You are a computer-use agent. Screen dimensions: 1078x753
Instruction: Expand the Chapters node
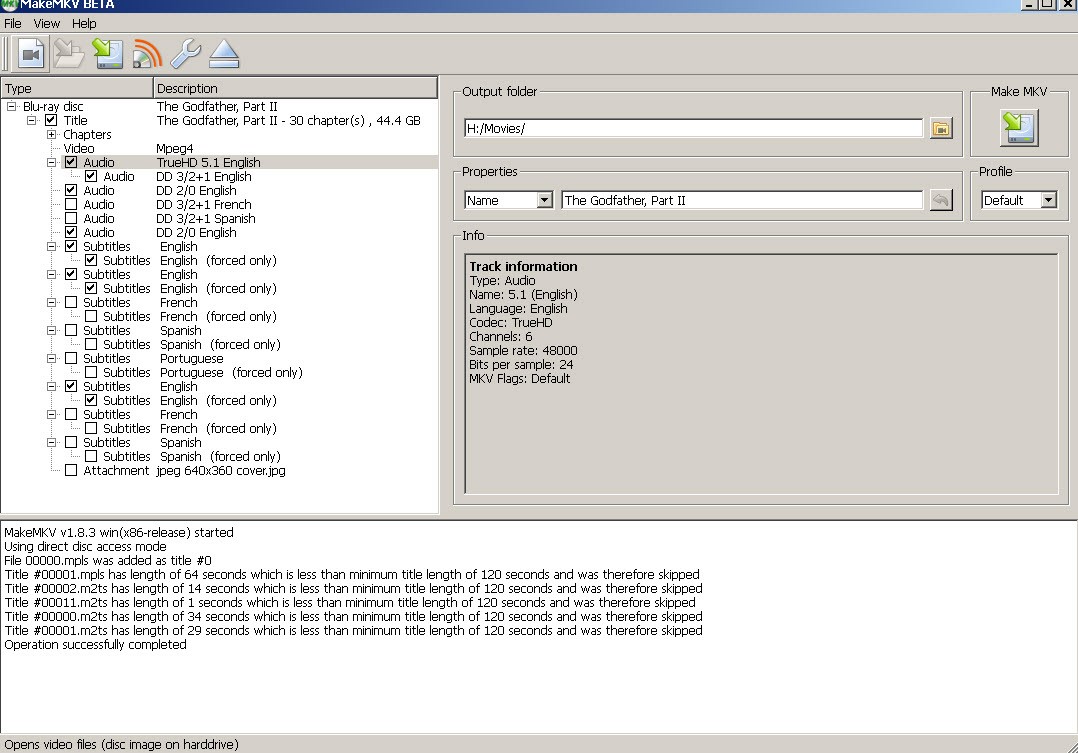[x=52, y=135]
